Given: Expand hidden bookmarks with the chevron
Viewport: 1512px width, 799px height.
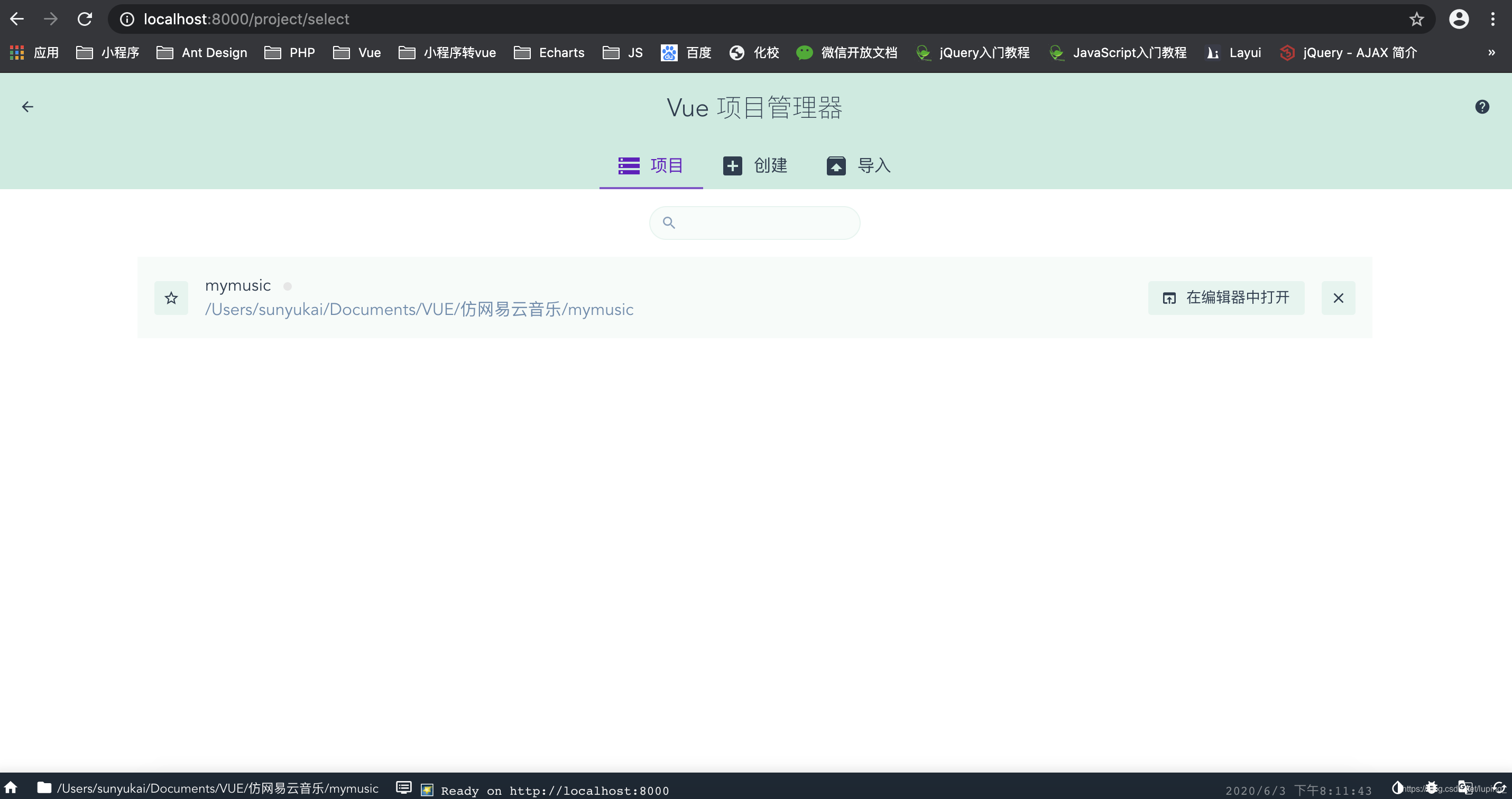Looking at the screenshot, I should point(1491,53).
